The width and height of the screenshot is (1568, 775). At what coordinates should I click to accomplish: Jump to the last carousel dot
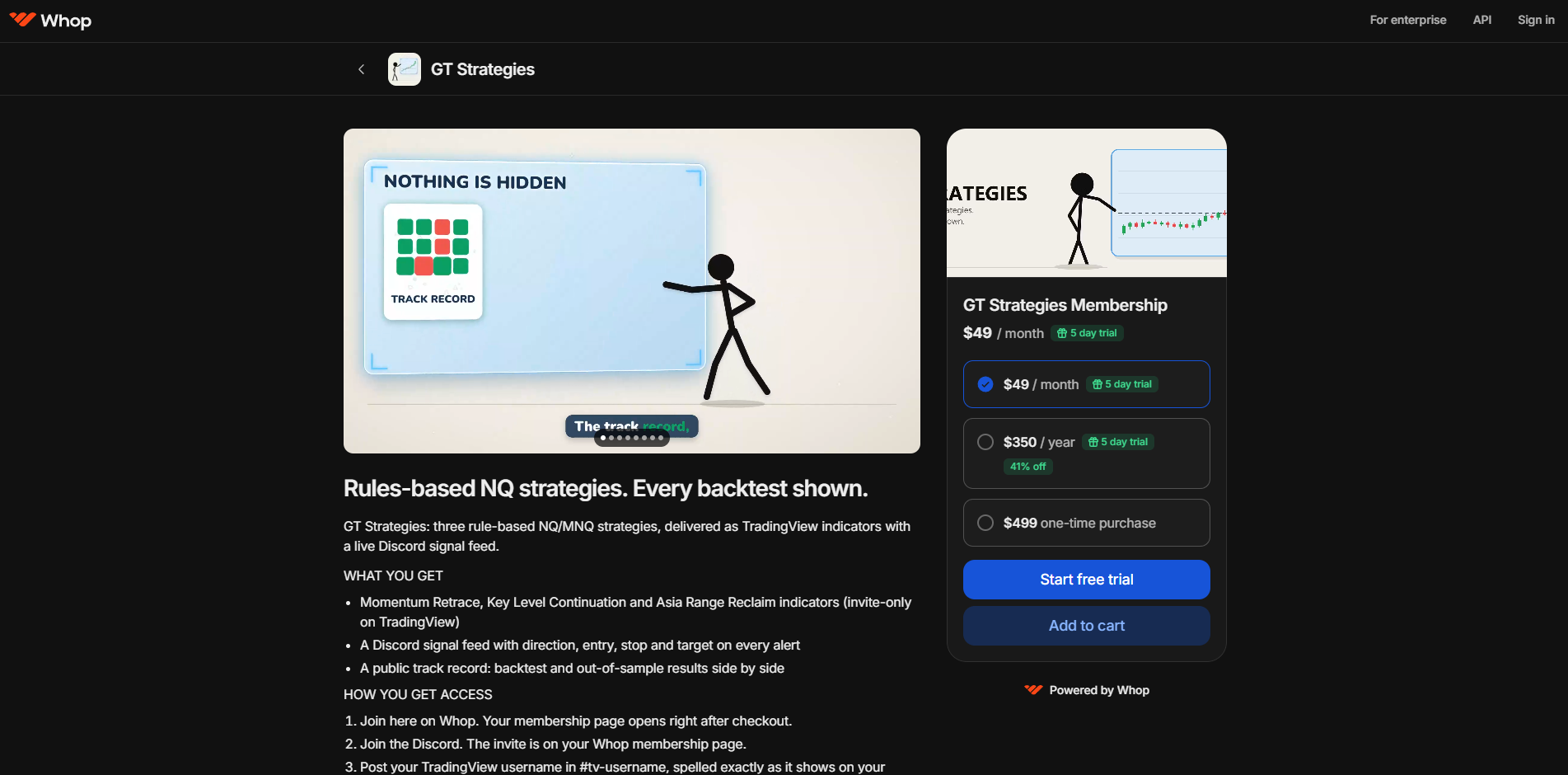click(661, 438)
